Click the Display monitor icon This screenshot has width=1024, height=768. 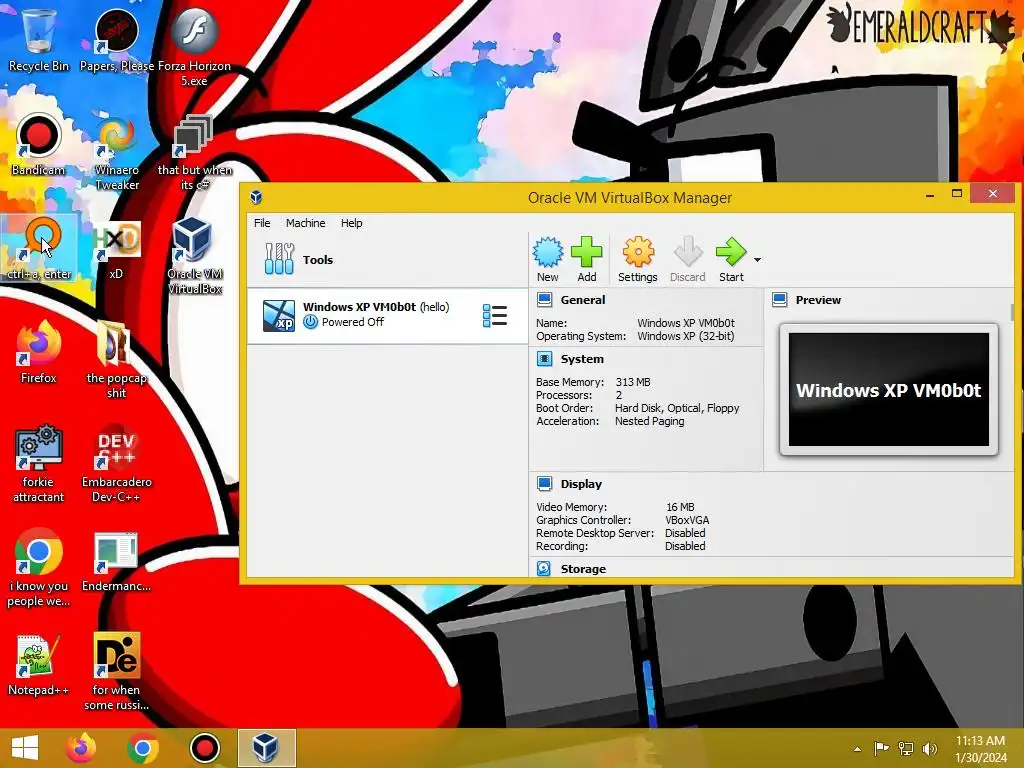(544, 483)
